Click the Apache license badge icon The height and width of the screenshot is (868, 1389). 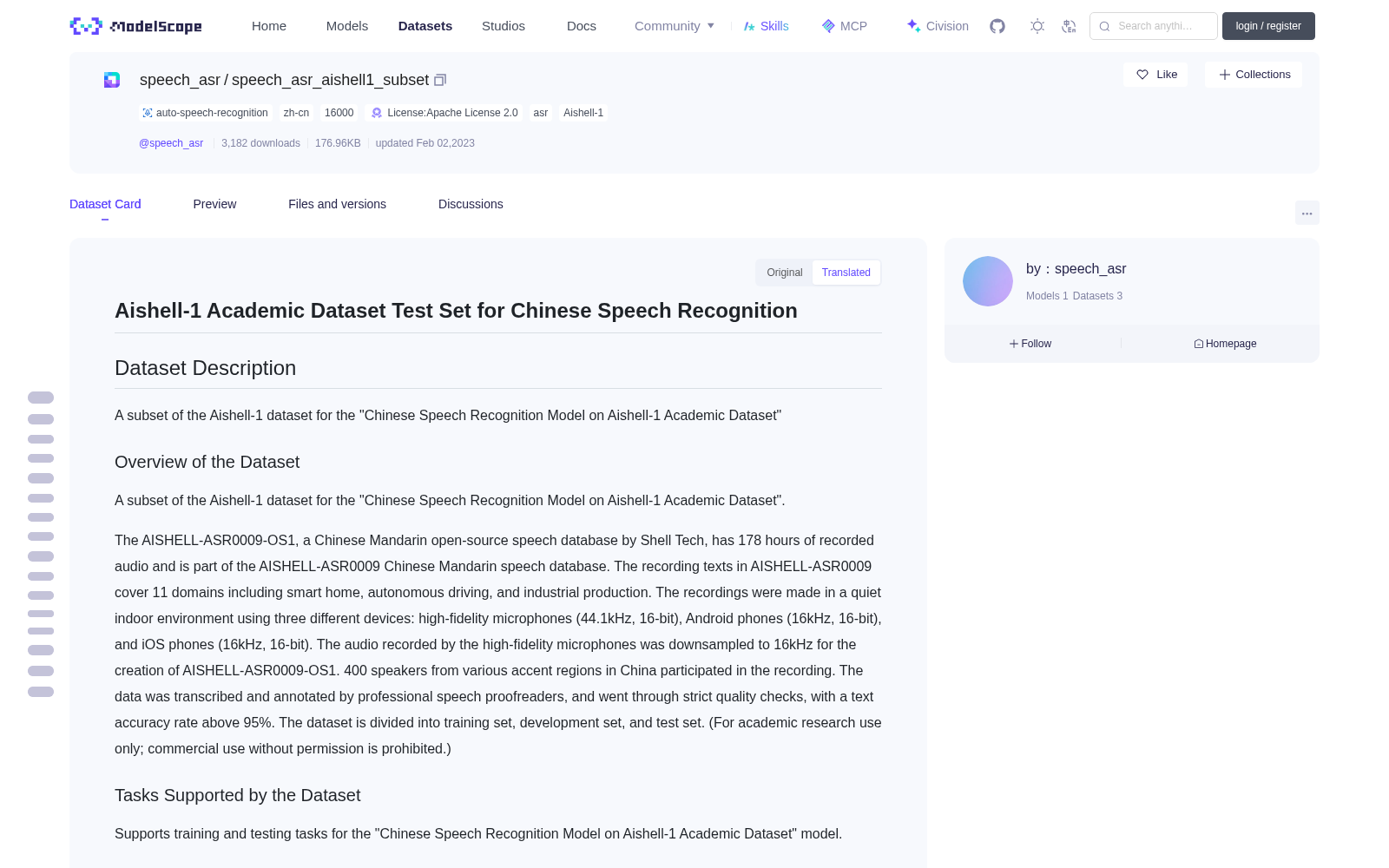[377, 113]
